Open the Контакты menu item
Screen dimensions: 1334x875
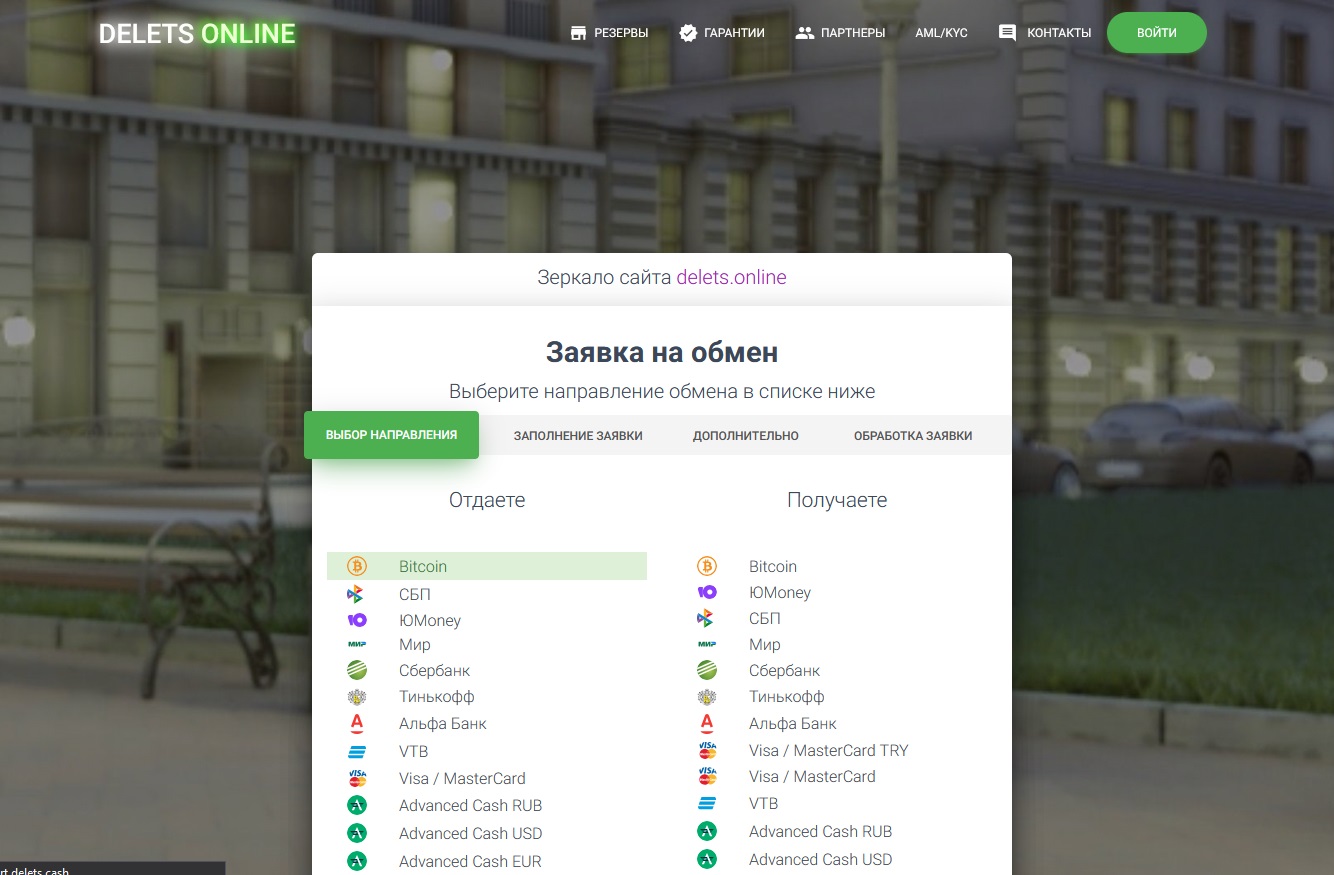click(x=1045, y=33)
